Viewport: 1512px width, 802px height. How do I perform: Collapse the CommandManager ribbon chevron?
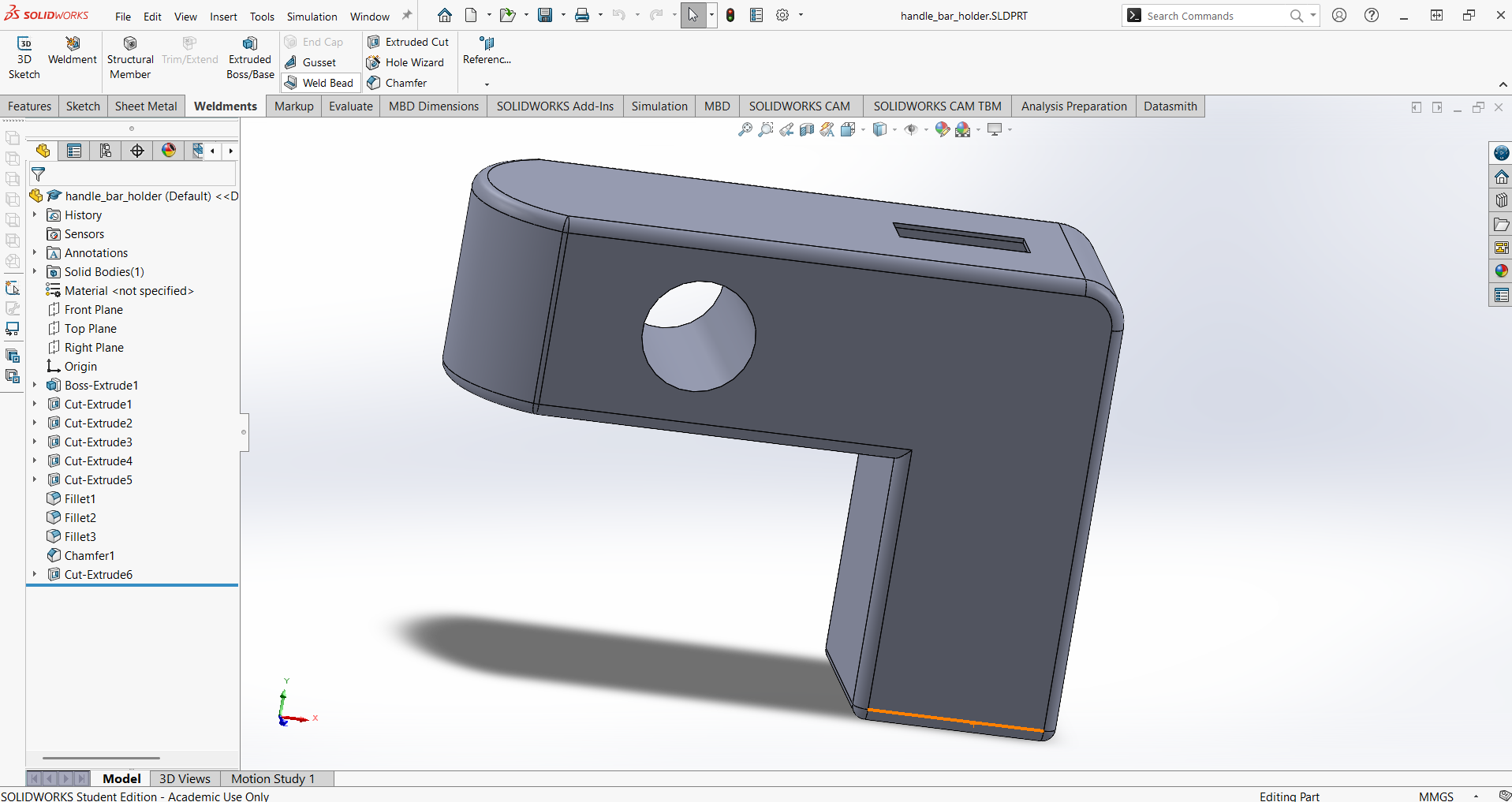[1503, 84]
